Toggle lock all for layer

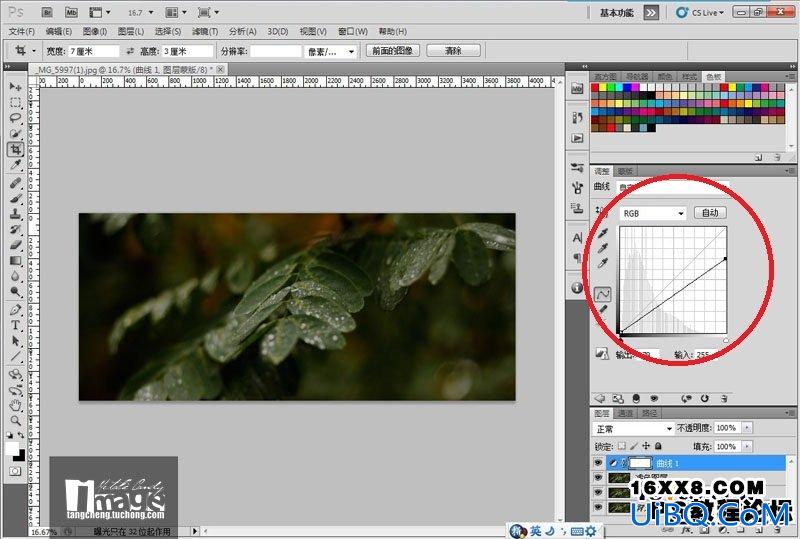(658, 446)
